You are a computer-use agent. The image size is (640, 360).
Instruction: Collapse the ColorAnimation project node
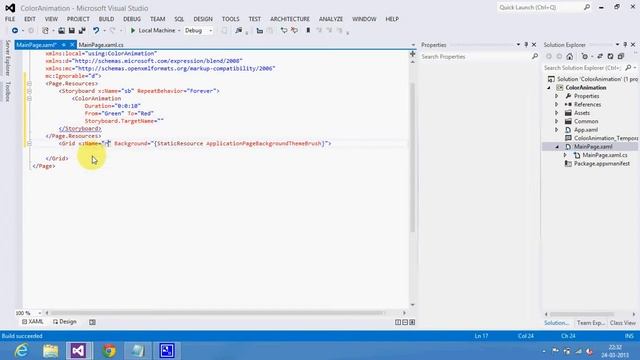(549, 88)
